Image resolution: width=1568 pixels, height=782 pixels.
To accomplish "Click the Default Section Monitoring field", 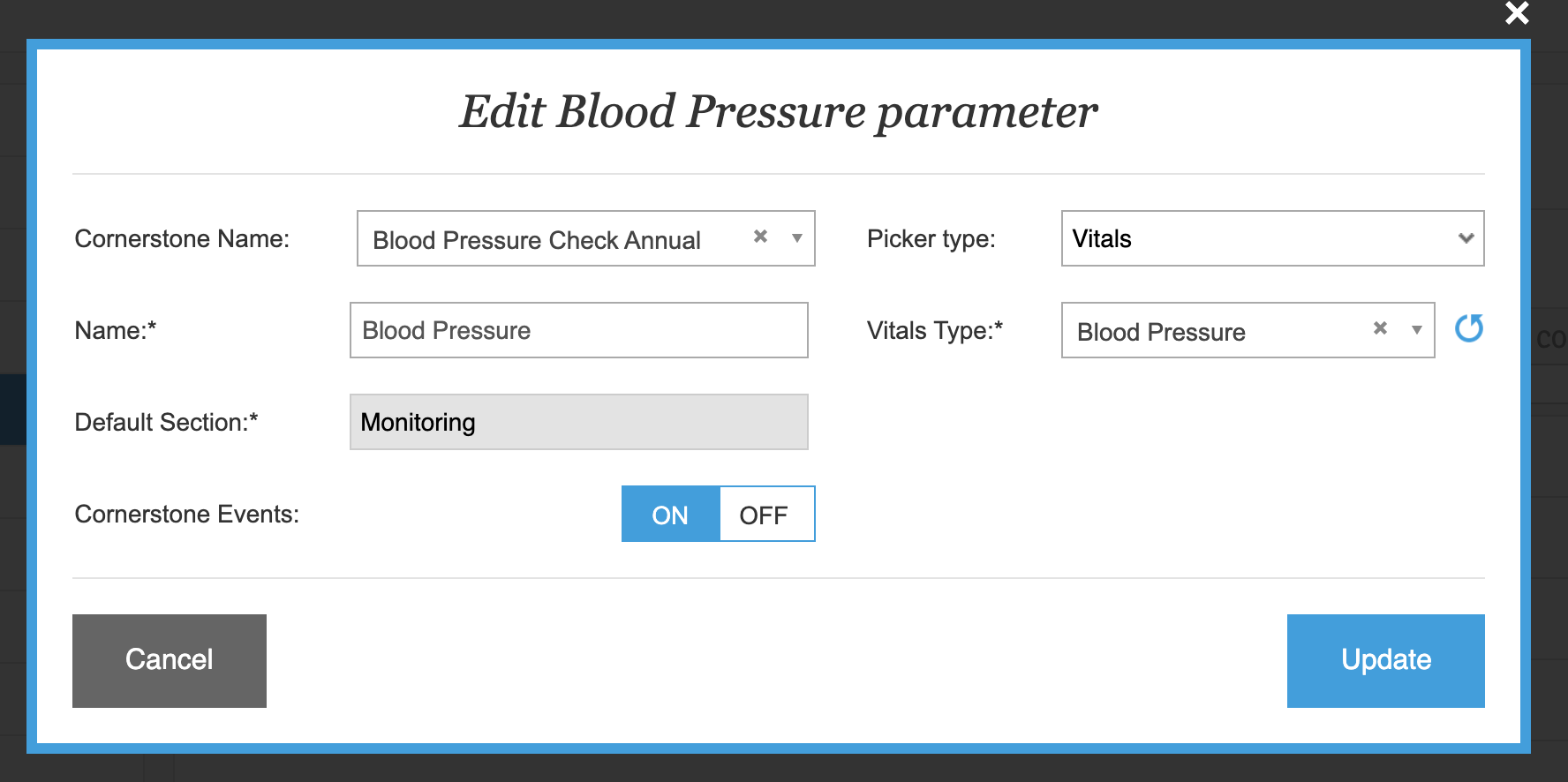I will coord(578,422).
